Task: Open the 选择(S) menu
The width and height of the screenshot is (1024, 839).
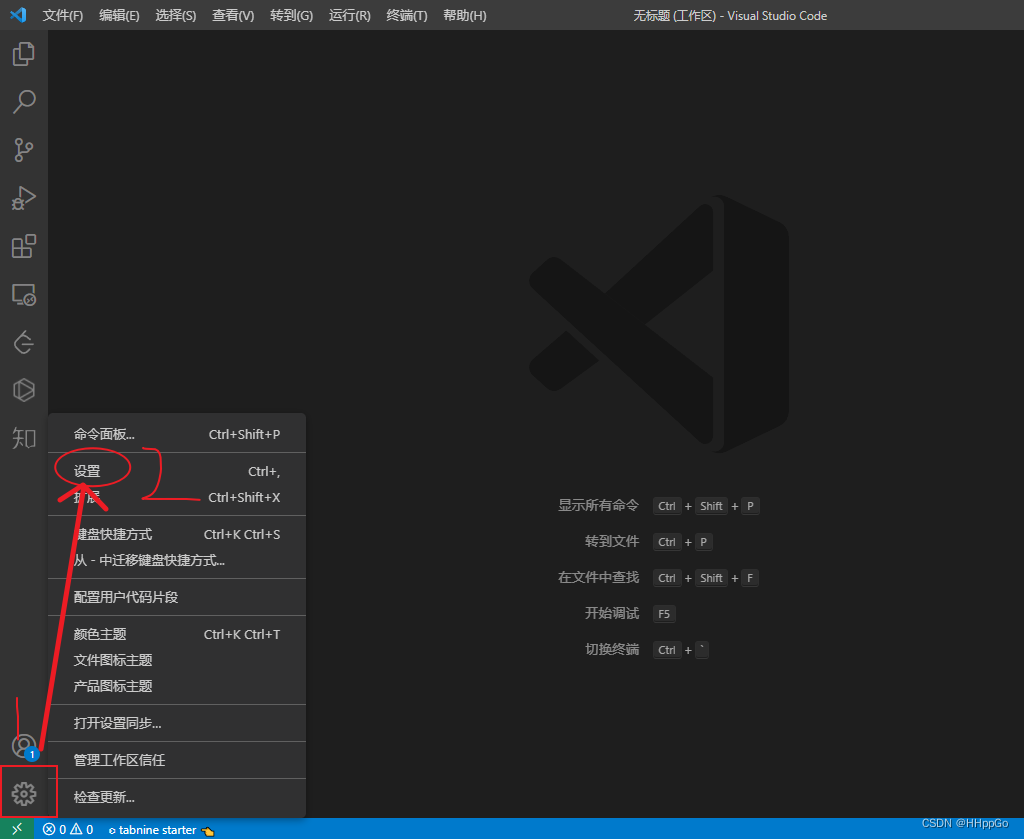Action: (176, 15)
